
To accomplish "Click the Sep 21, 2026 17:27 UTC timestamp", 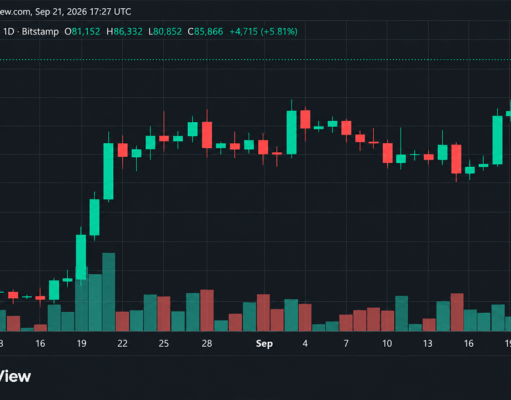I will coord(83,12).
